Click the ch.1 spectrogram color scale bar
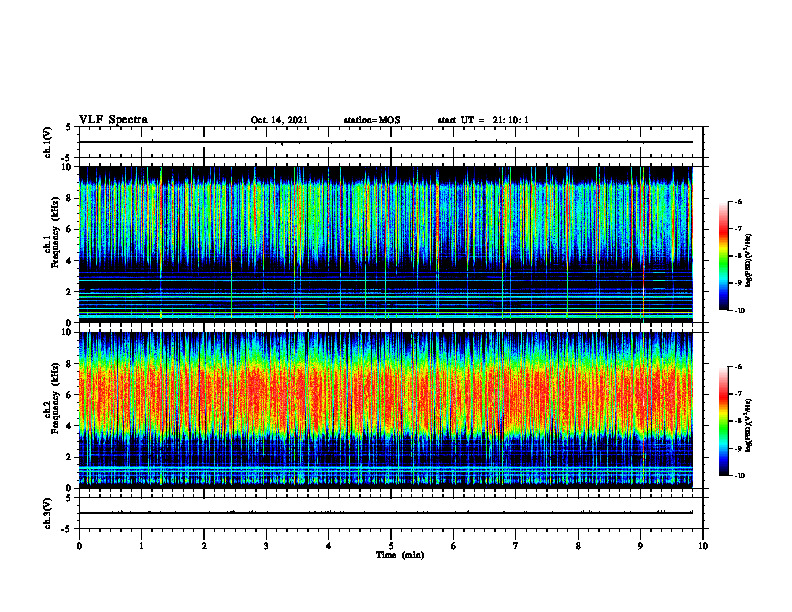The height and width of the screenshot is (612, 792). pyautogui.click(x=723, y=256)
